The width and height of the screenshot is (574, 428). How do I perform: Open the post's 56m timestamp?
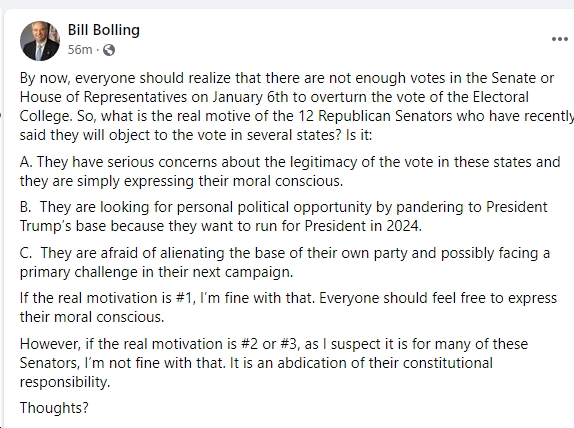click(x=80, y=49)
